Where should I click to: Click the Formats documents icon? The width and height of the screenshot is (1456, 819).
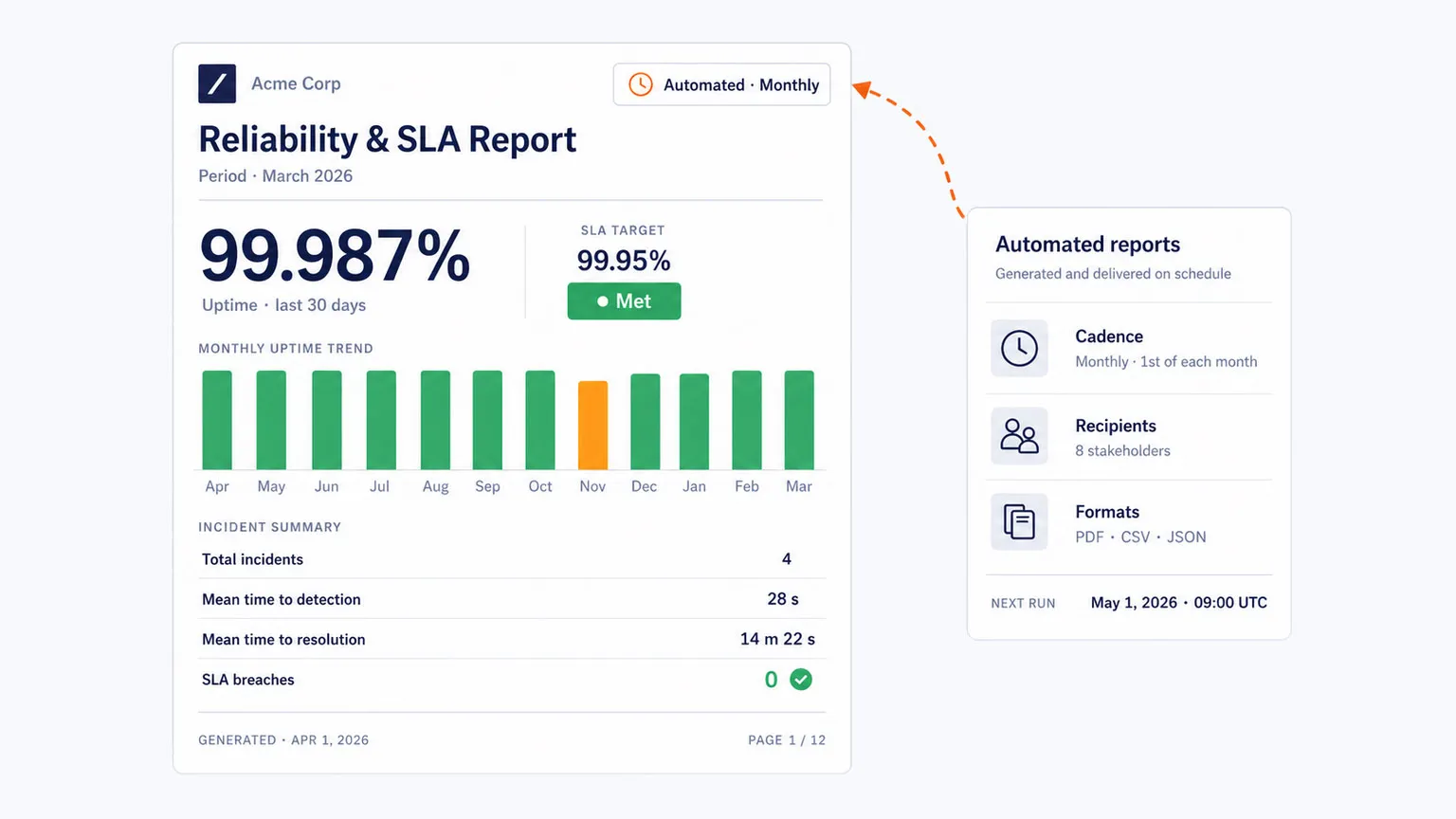coord(1019,522)
